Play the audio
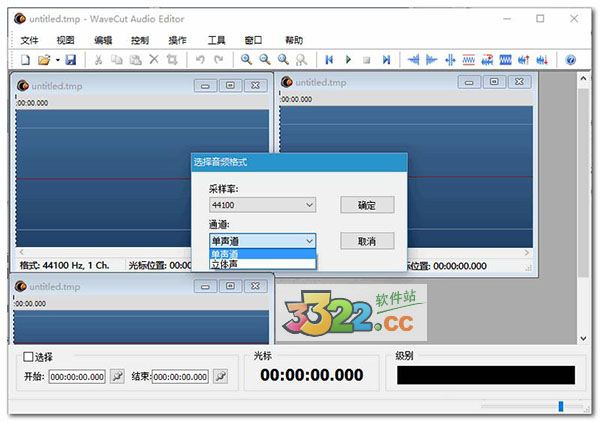600x422 pixels. tap(348, 60)
